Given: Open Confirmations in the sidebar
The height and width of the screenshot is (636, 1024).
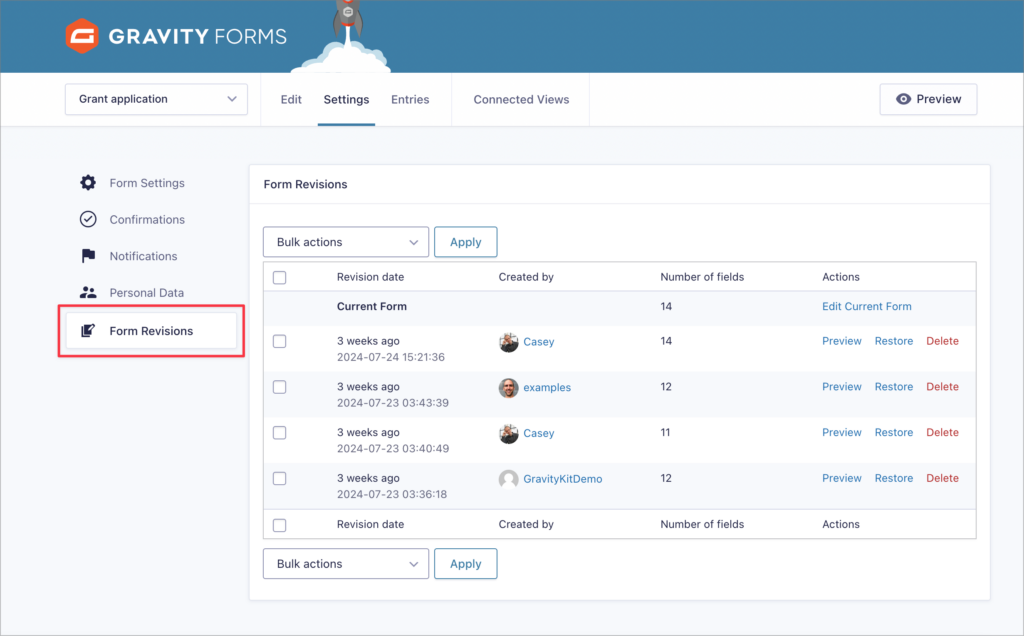Looking at the screenshot, I should 147,219.
